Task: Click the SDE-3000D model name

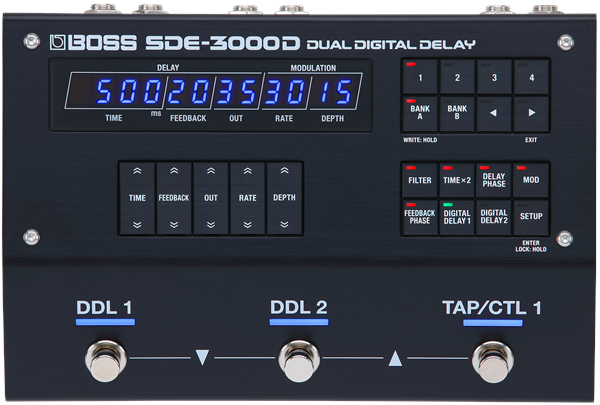Action: pos(222,43)
